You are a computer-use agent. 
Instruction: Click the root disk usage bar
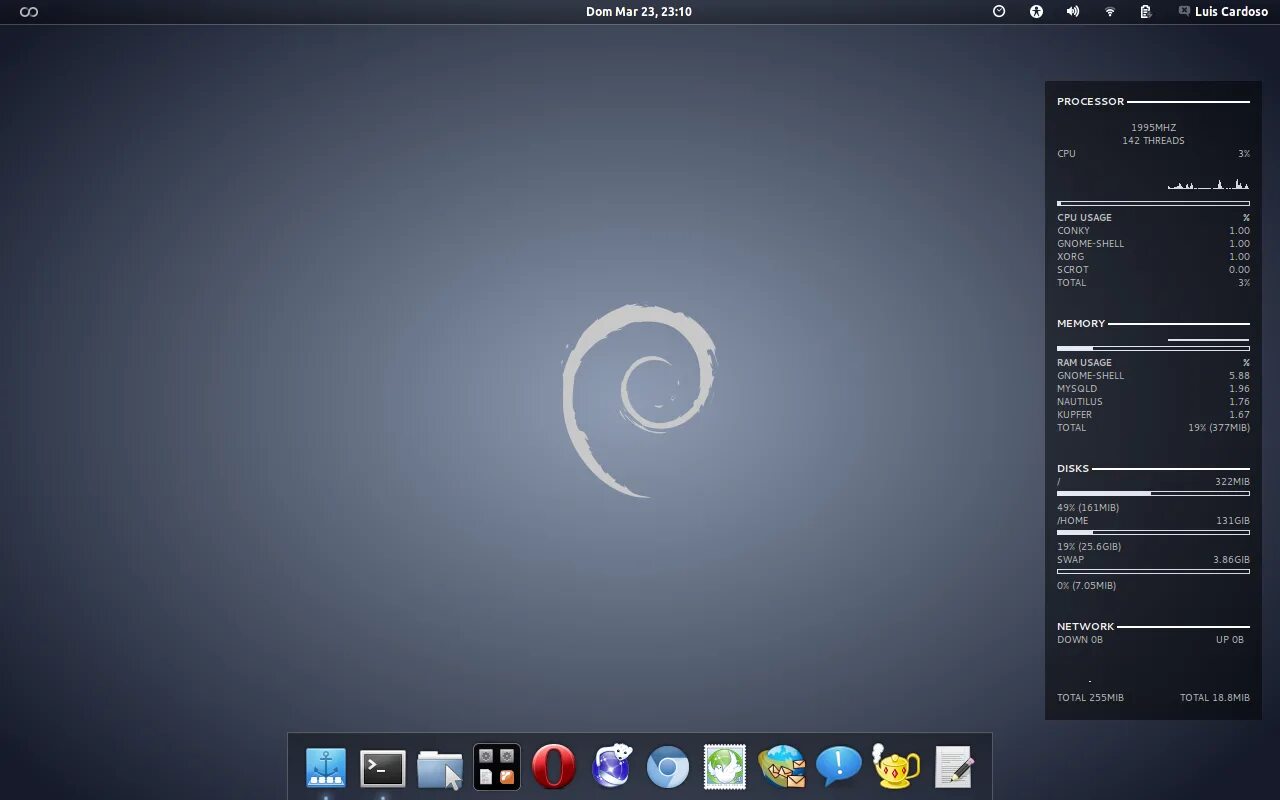(x=1153, y=493)
